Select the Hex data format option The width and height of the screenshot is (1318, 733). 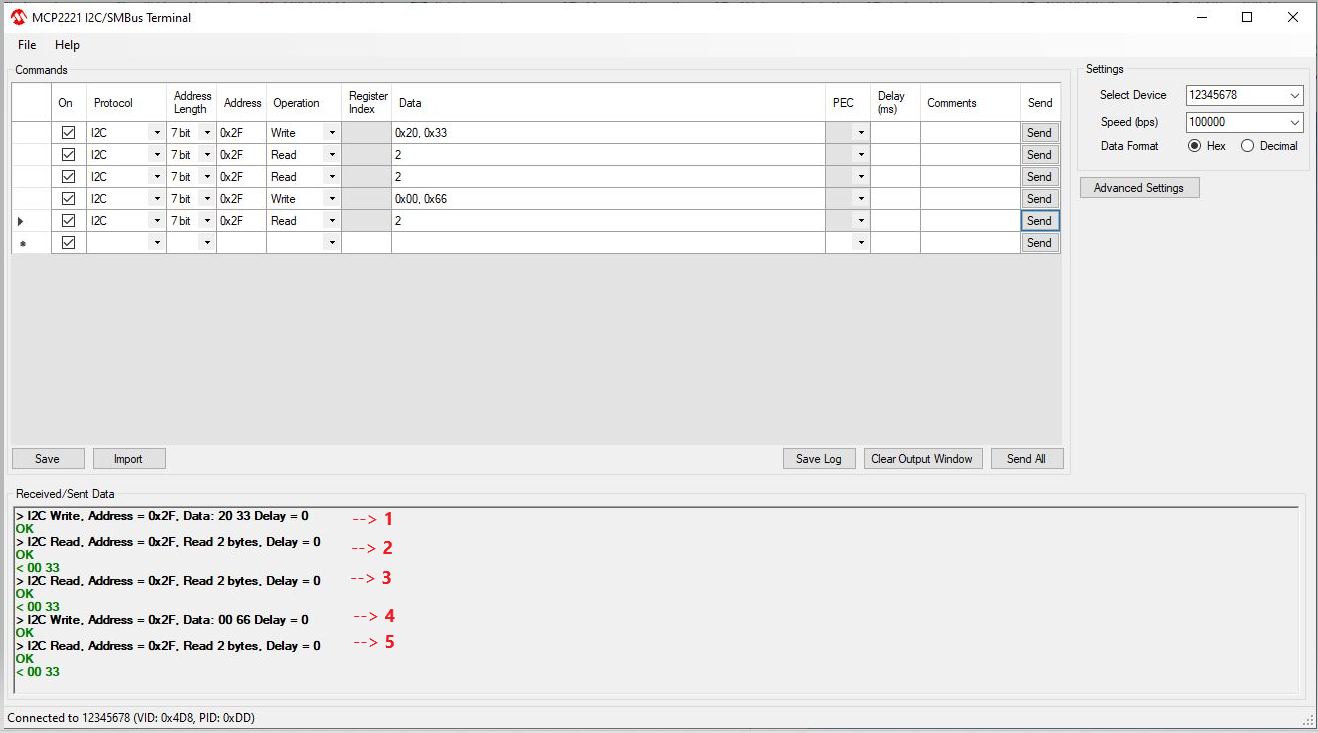click(1194, 146)
